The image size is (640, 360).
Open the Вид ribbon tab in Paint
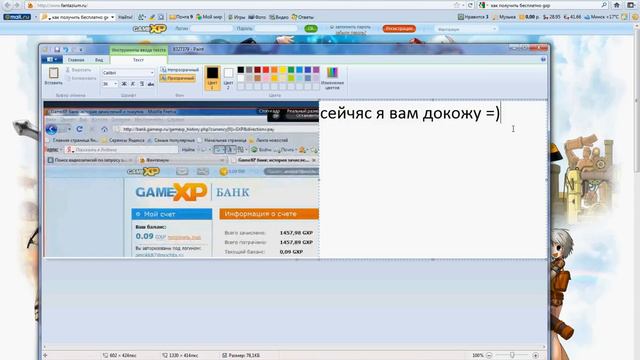tap(99, 60)
